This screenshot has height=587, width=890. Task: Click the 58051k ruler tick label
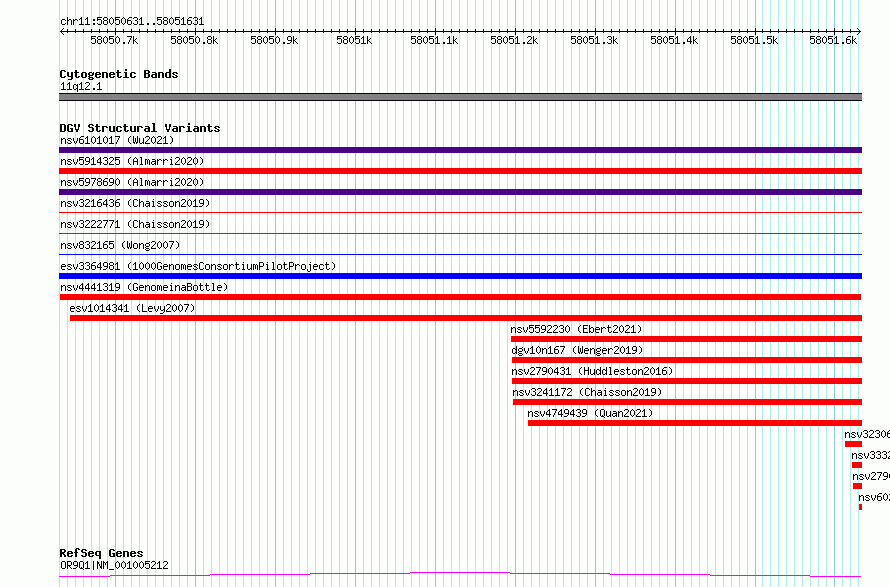(x=354, y=40)
